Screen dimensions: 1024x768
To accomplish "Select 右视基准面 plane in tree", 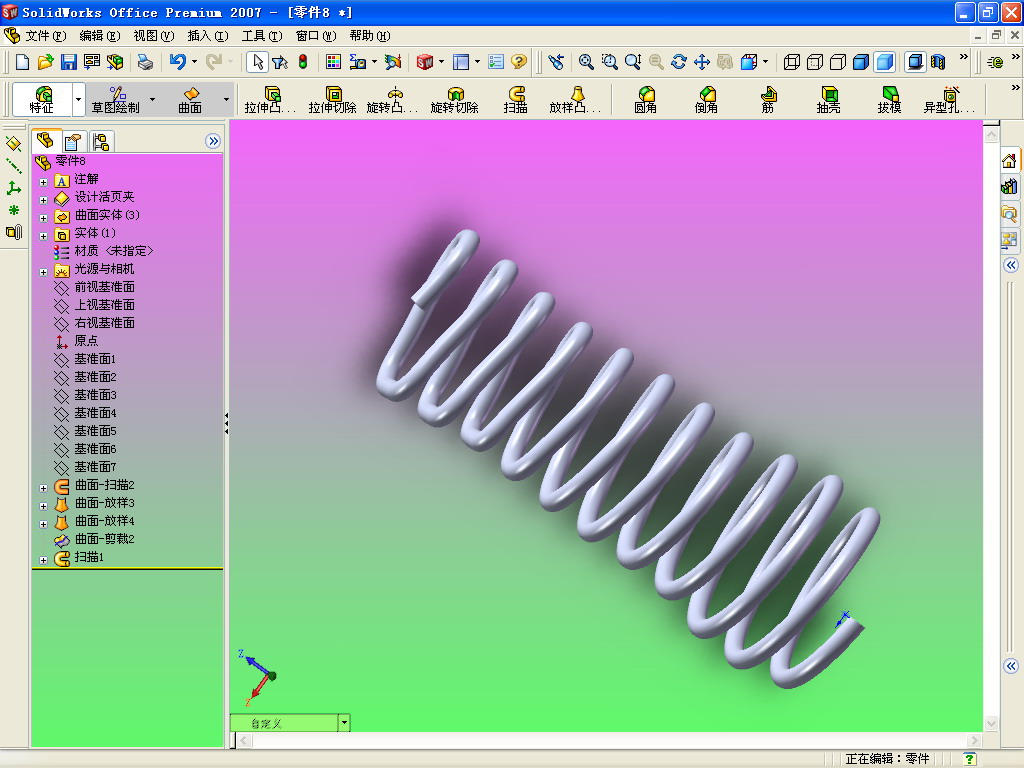I will pos(104,323).
